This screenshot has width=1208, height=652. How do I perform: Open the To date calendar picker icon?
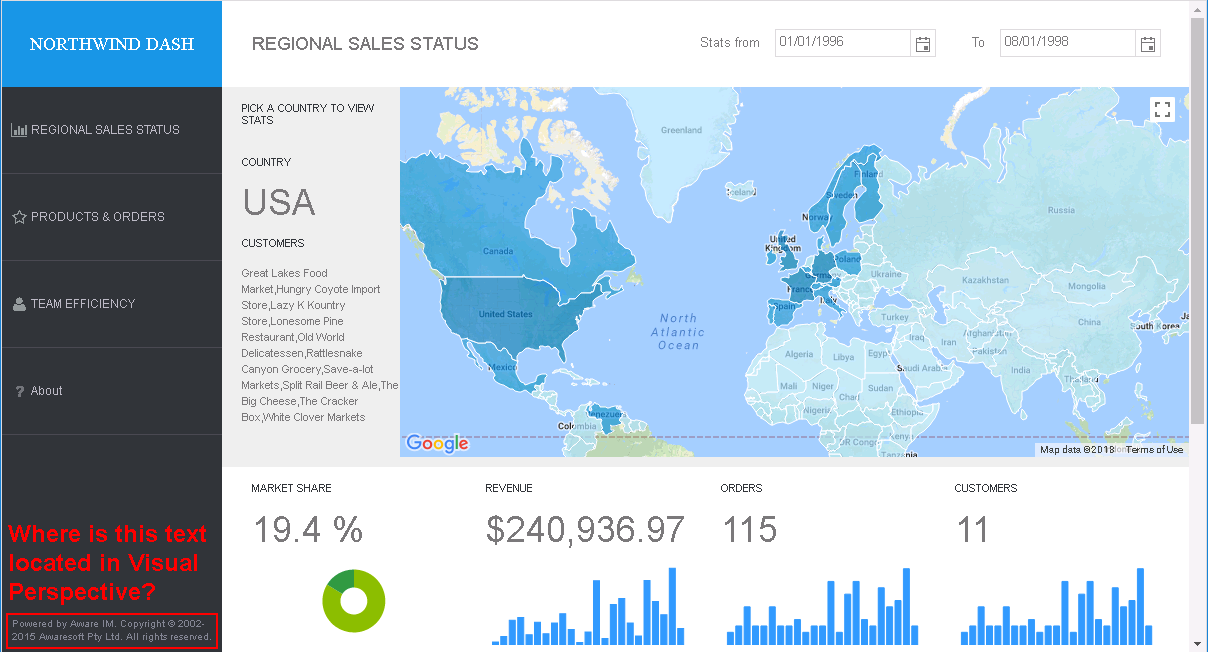(1148, 44)
